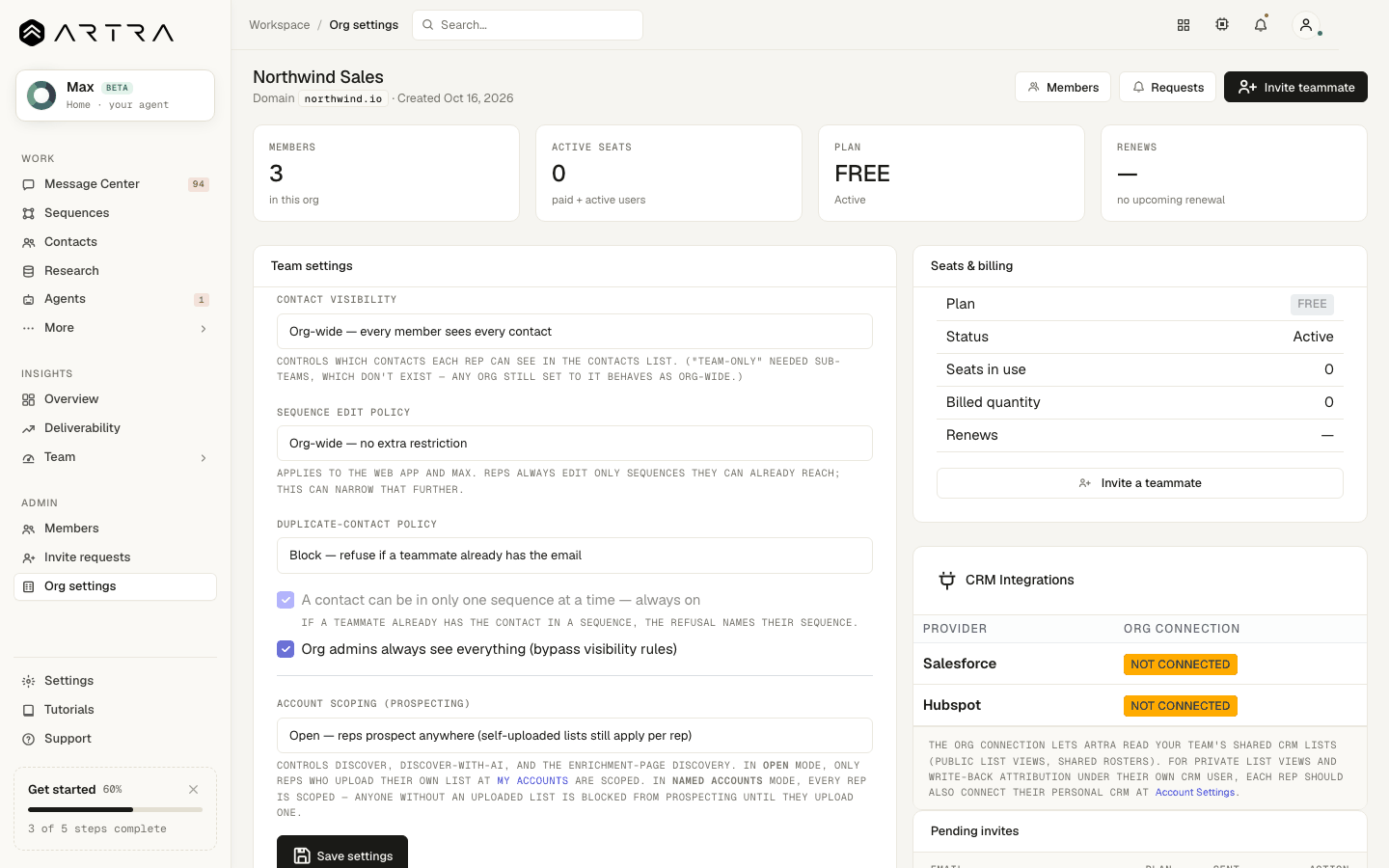Open the MY ACCOUNTS link

tap(532, 781)
